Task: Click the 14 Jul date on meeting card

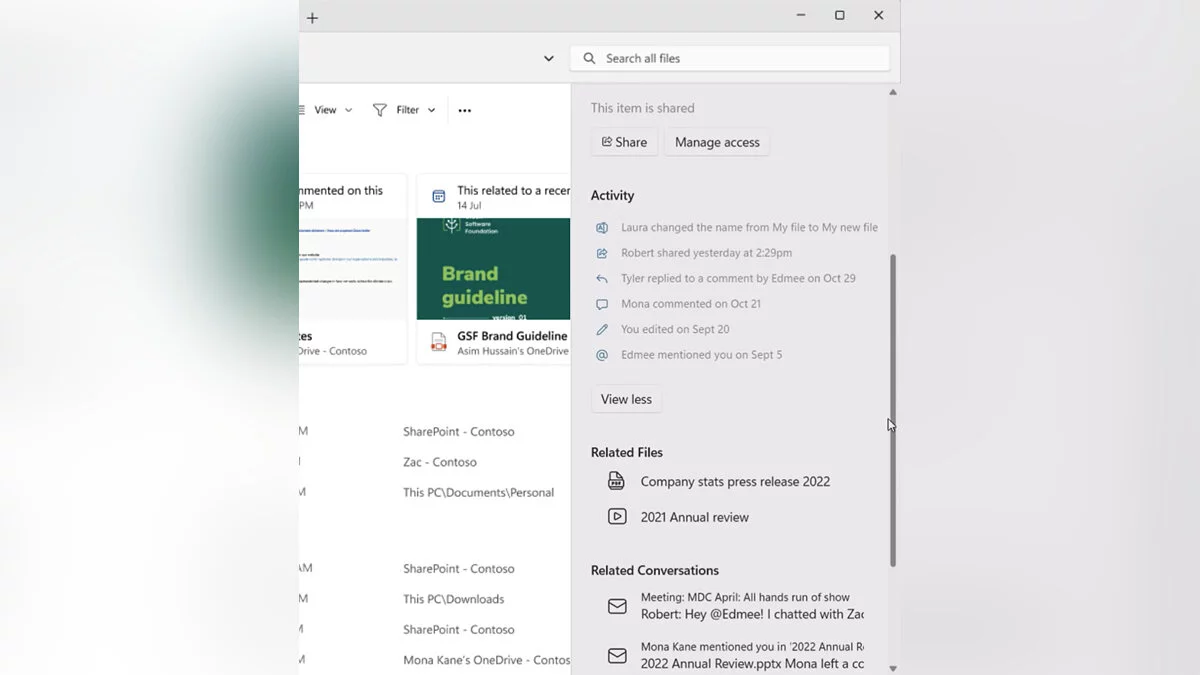Action: tap(469, 205)
